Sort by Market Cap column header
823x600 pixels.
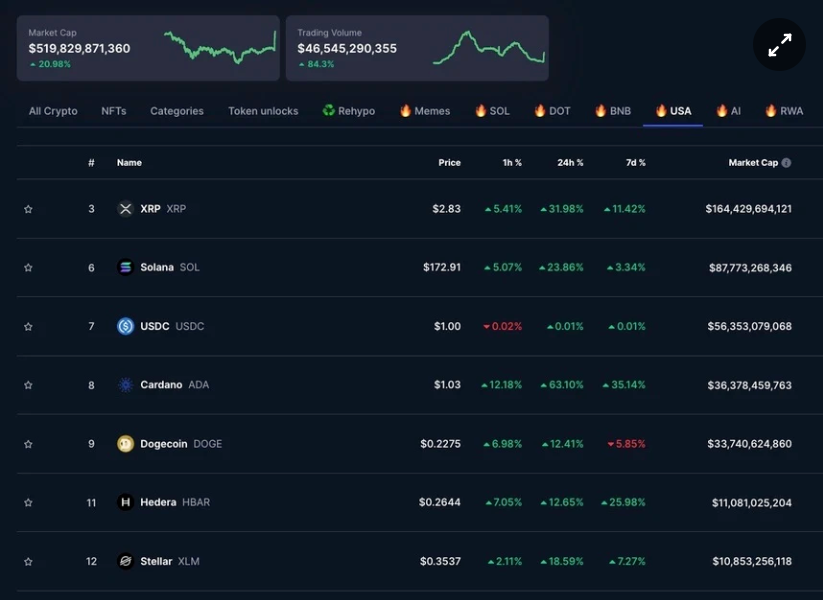click(752, 163)
